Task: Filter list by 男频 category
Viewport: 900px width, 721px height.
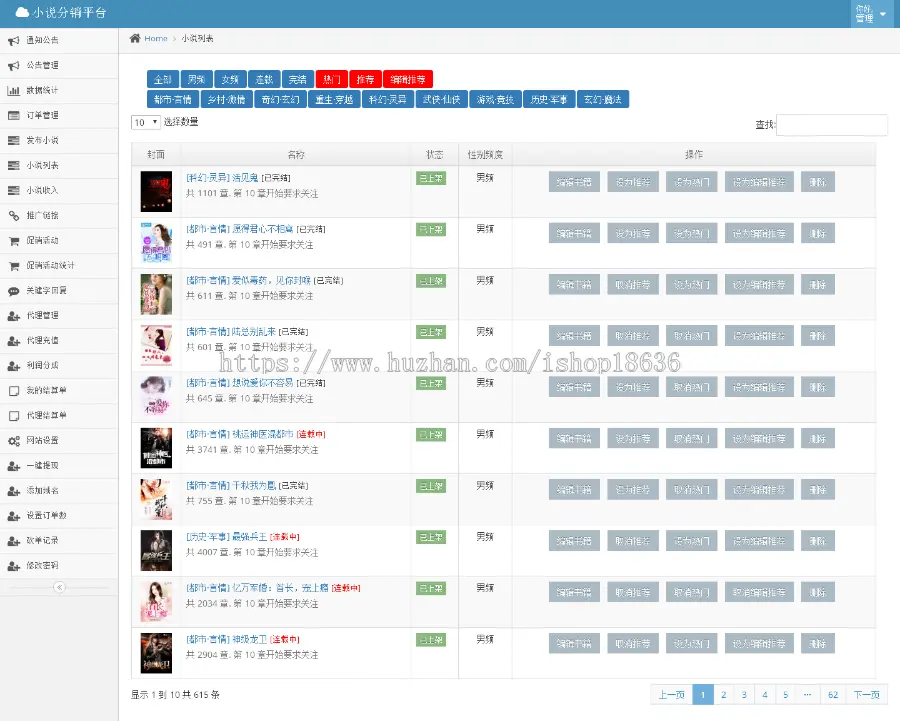Action: [x=196, y=79]
